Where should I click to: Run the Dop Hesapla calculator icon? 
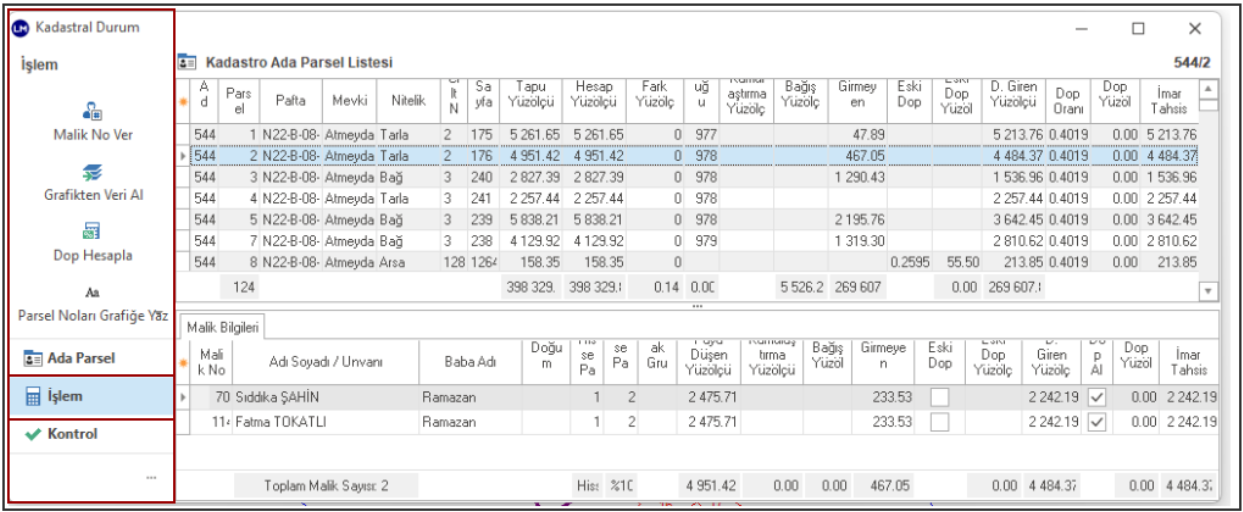pyautogui.click(x=92, y=234)
